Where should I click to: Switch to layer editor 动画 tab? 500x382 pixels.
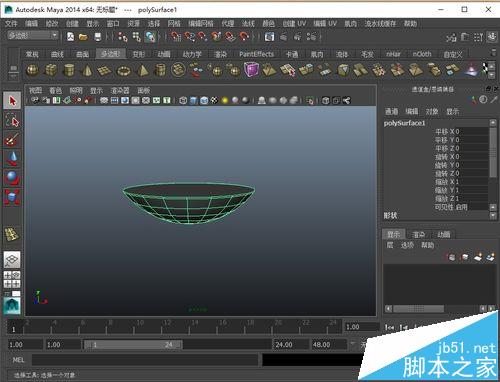(x=444, y=234)
